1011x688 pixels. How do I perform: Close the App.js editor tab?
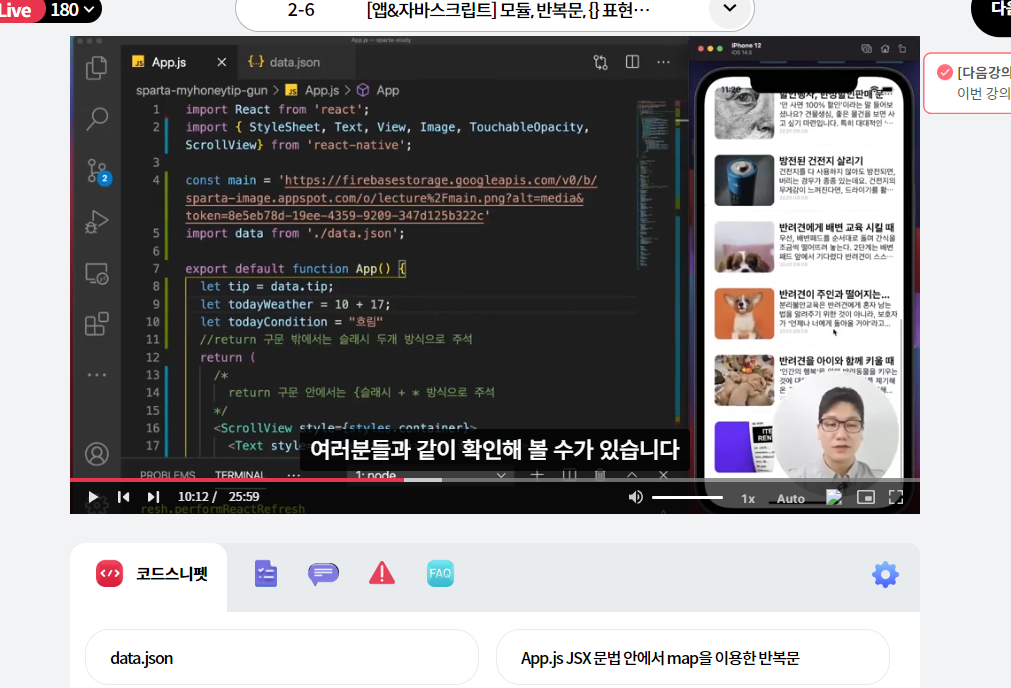(x=222, y=63)
